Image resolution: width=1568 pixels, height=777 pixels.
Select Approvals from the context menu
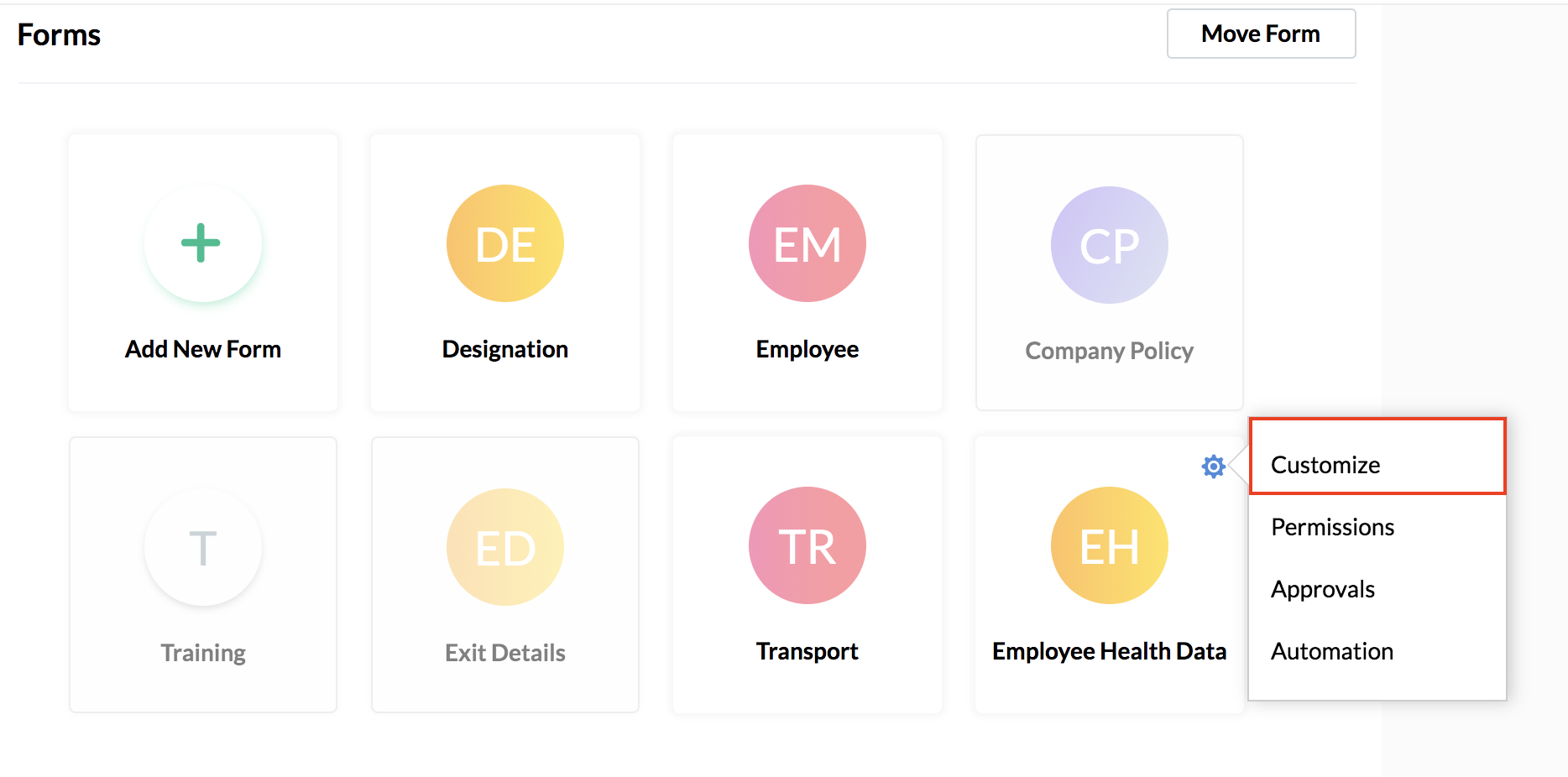(x=1323, y=589)
